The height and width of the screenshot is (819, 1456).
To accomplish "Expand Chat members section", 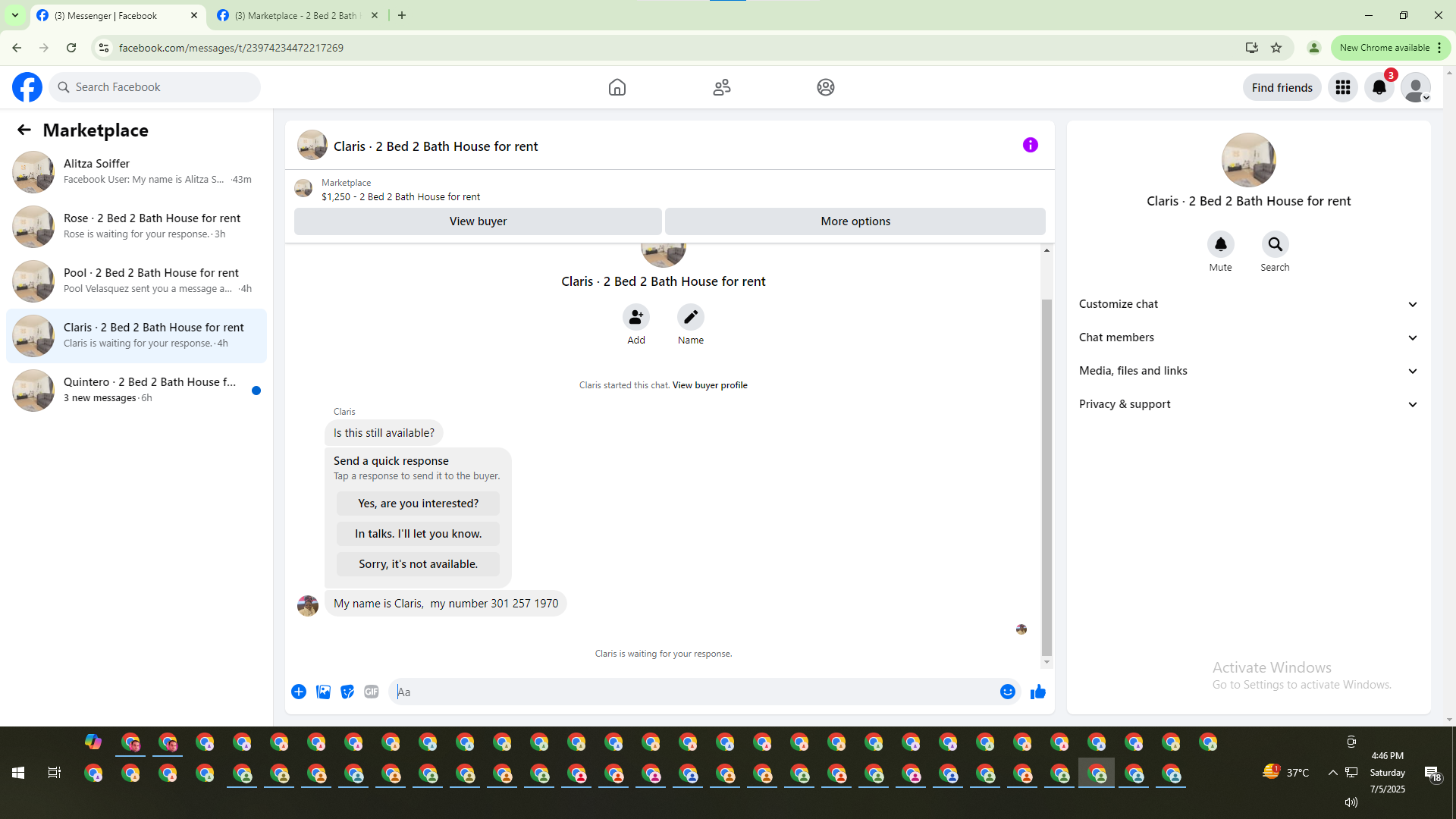I will click(x=1248, y=337).
